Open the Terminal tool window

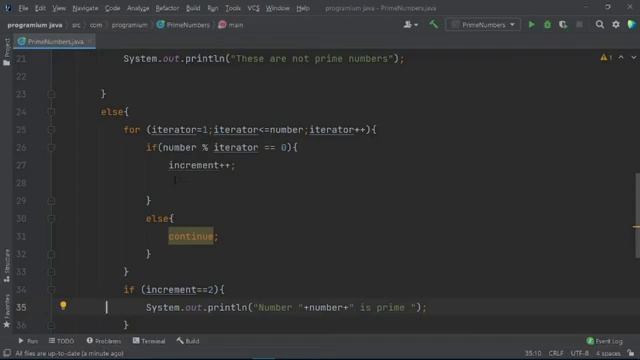click(x=149, y=341)
